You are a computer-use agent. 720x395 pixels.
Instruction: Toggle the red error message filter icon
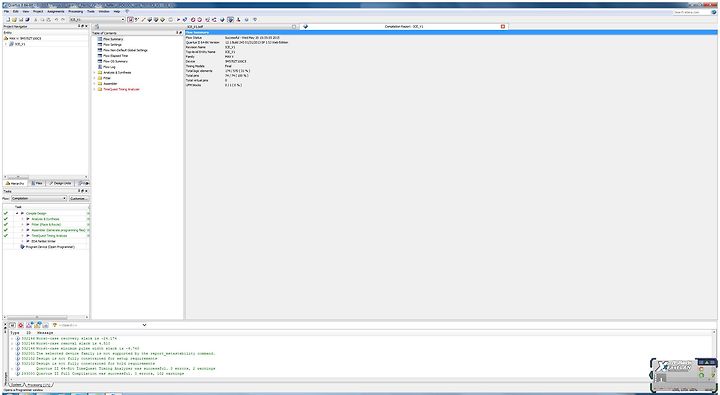point(21,325)
